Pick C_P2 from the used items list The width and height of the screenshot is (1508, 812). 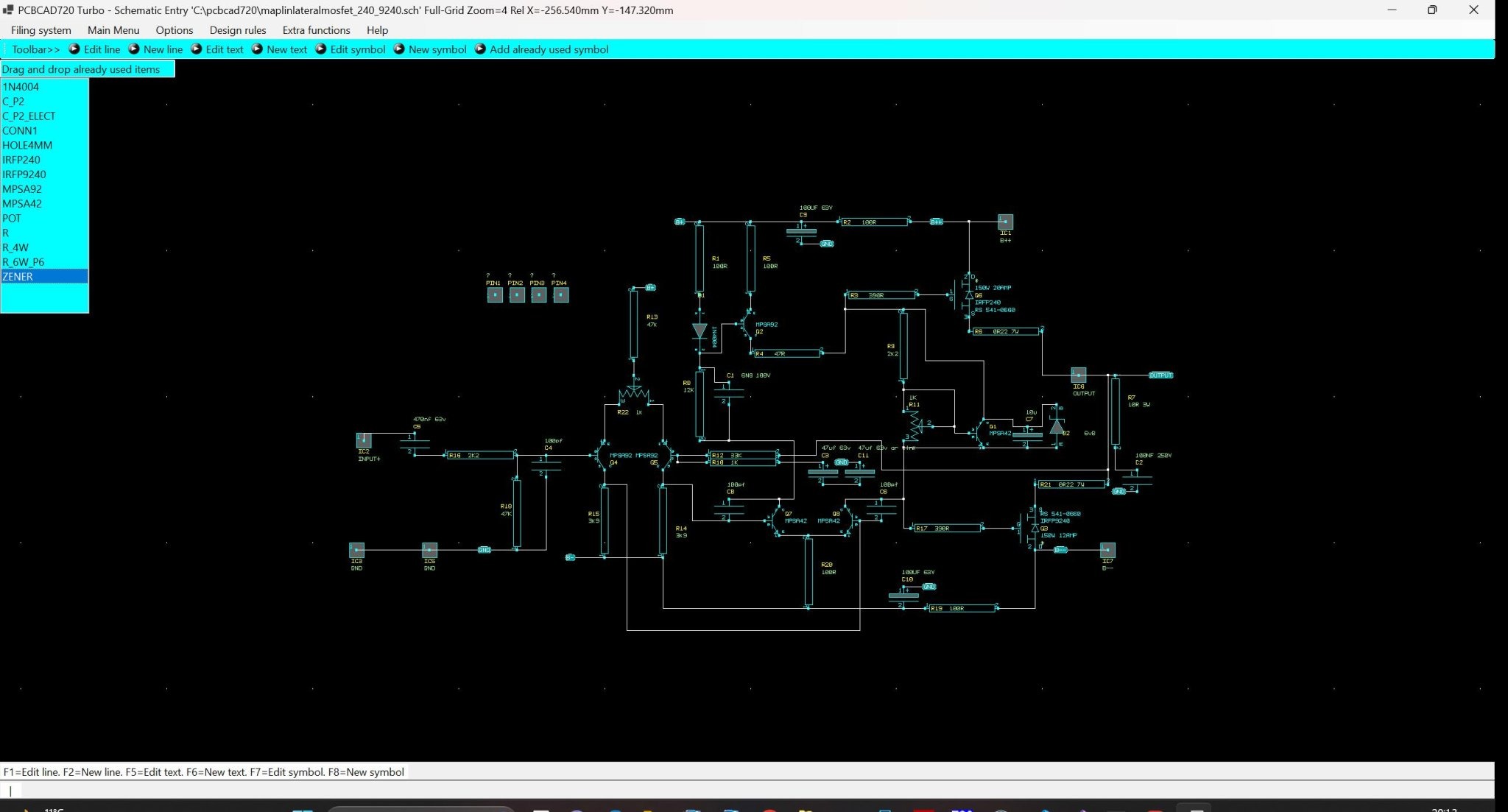pyautogui.click(x=44, y=102)
